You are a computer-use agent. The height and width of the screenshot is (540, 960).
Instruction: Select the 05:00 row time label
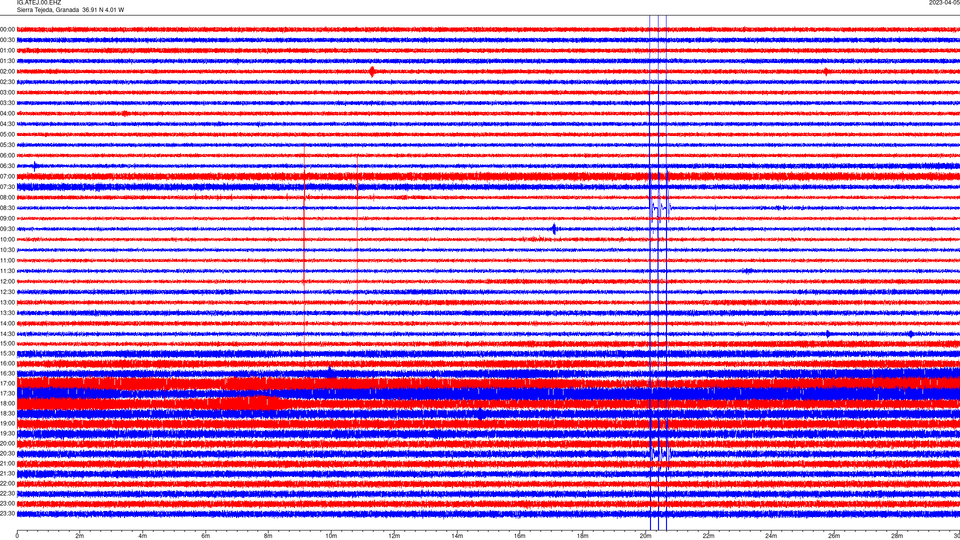[7, 134]
